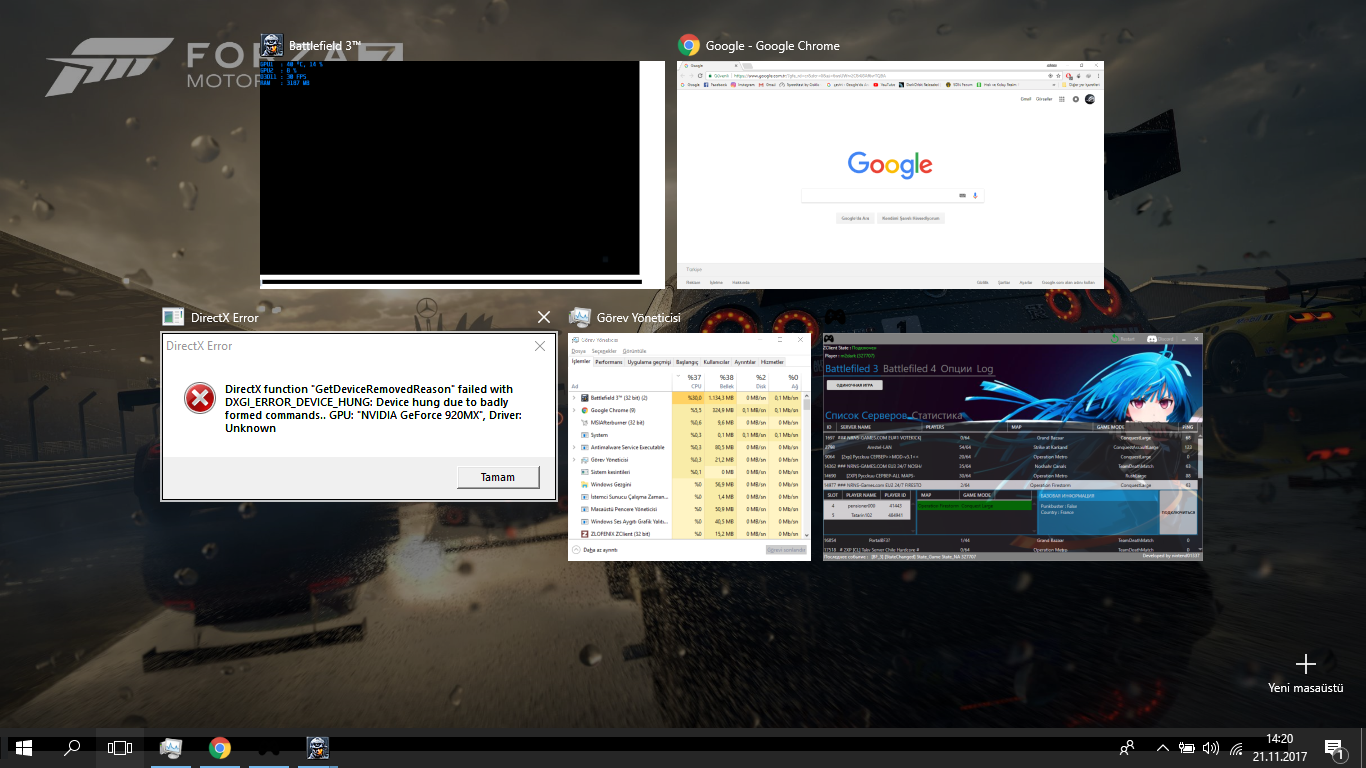Viewport: 1366px width, 768px height.
Task: Expand the Google Chrome process row
Action: coord(574,410)
